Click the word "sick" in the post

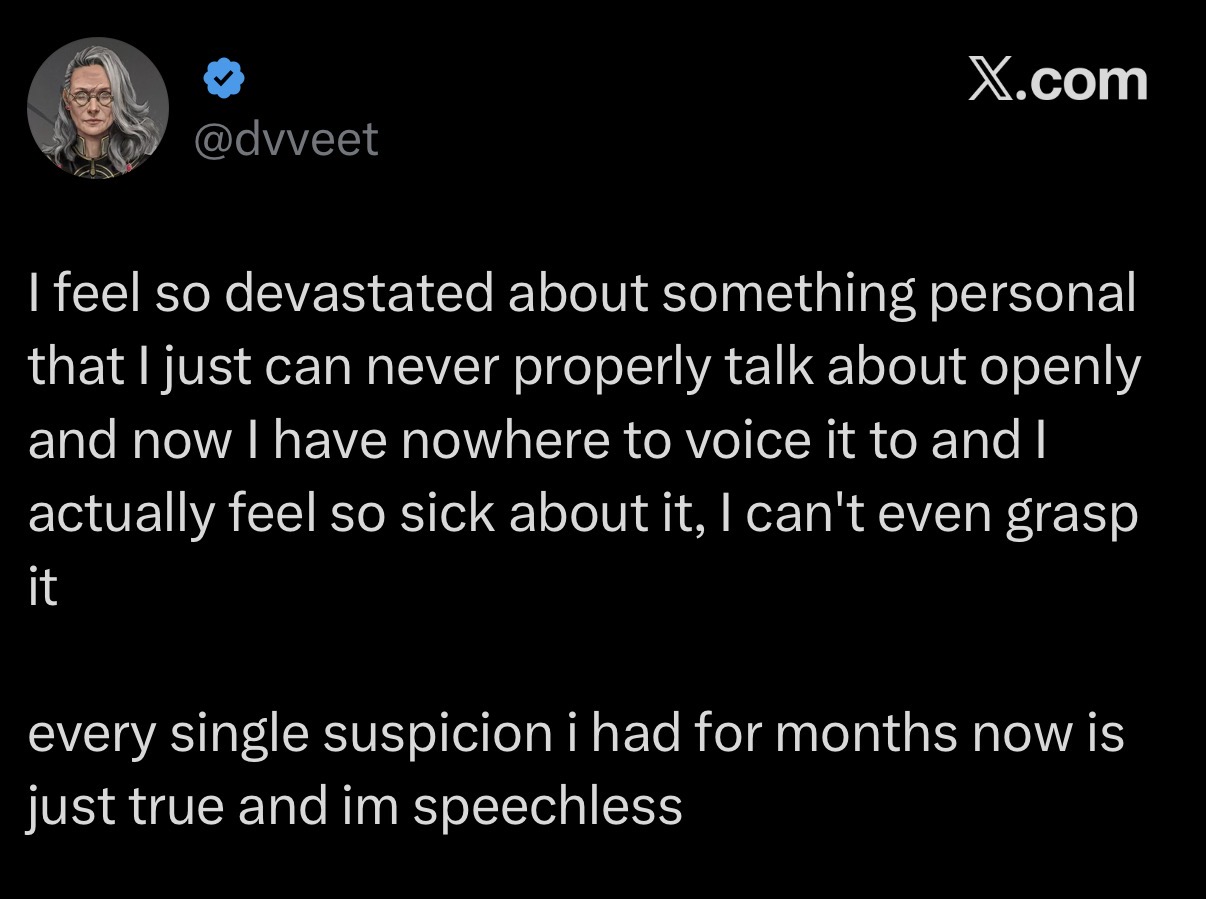point(450,513)
